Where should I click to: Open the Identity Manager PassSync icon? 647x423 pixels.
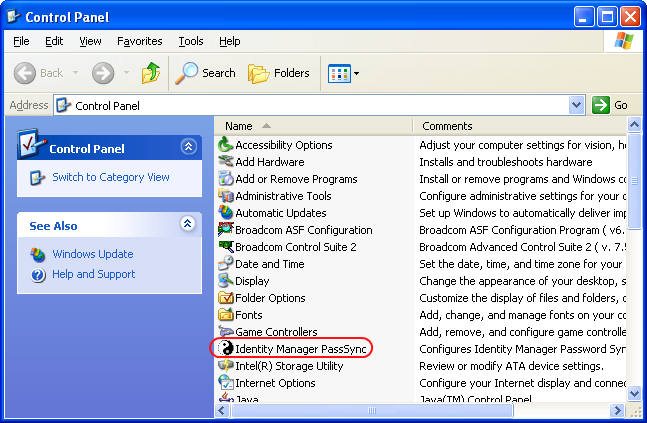[226, 348]
